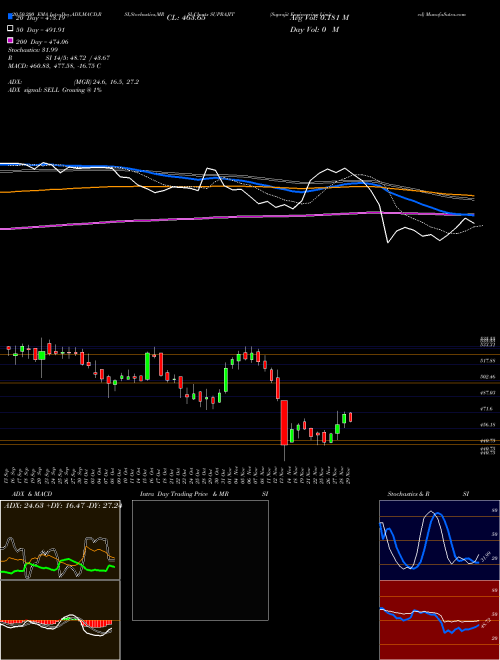Open the ADX indicator chart panel
The width and height of the screenshot is (500, 660).
[60, 540]
